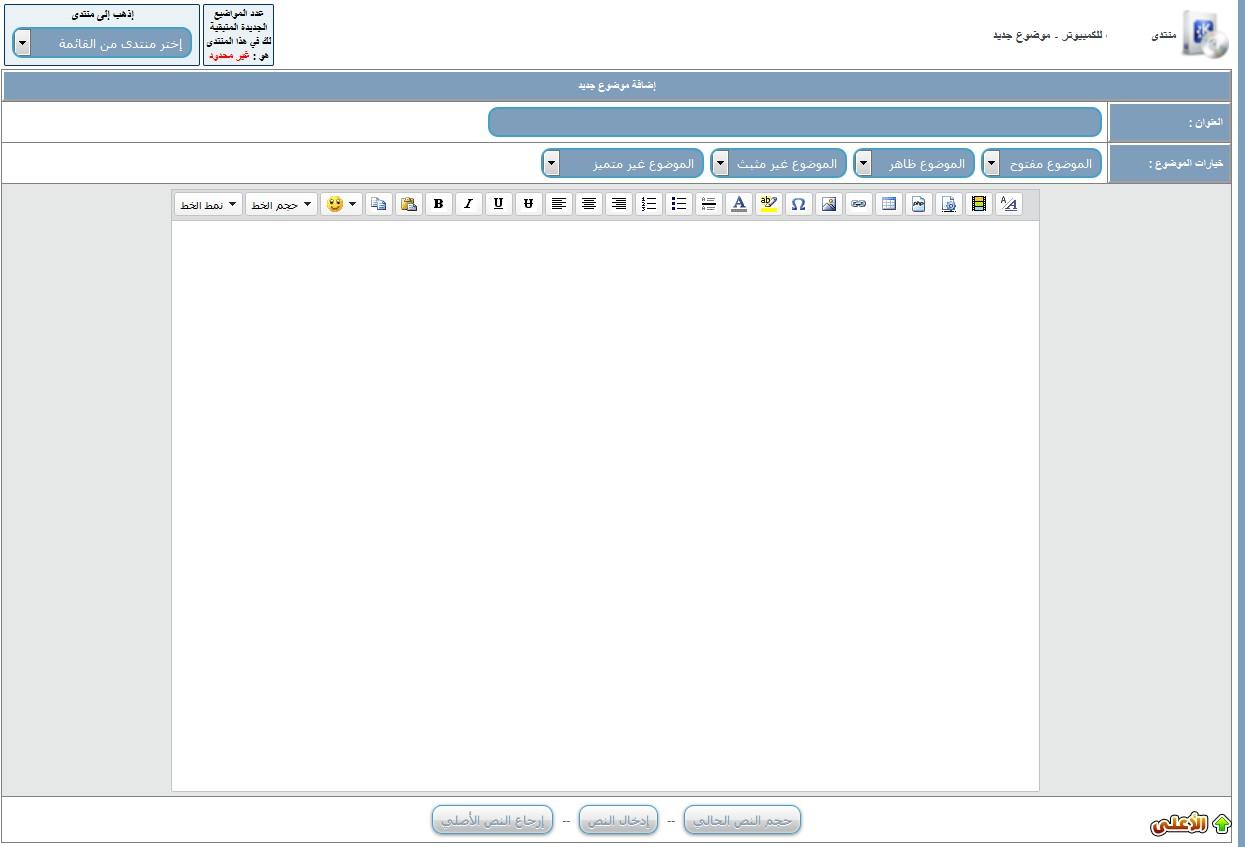Toggle bold formatting in the editor toolbar
1245x847 pixels.
coord(438,204)
